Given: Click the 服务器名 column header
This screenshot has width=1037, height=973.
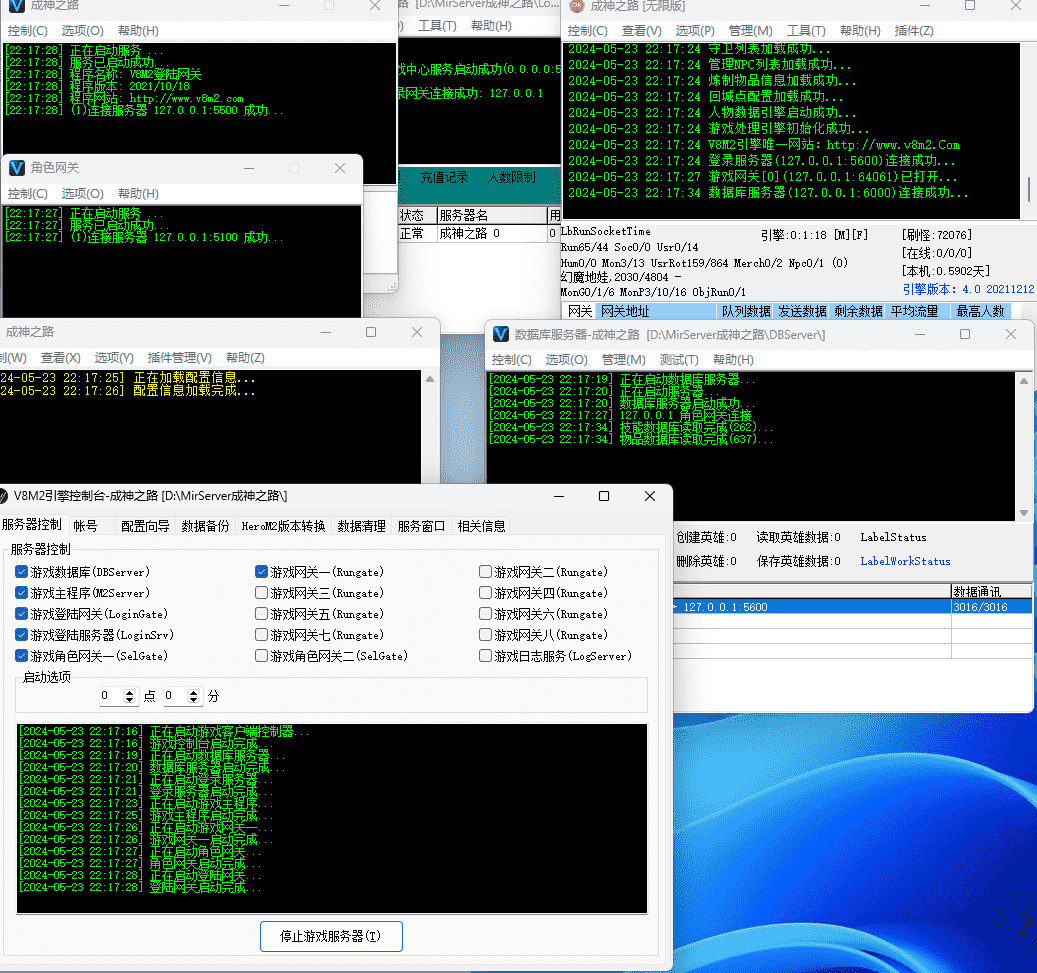Looking at the screenshot, I should [x=491, y=216].
